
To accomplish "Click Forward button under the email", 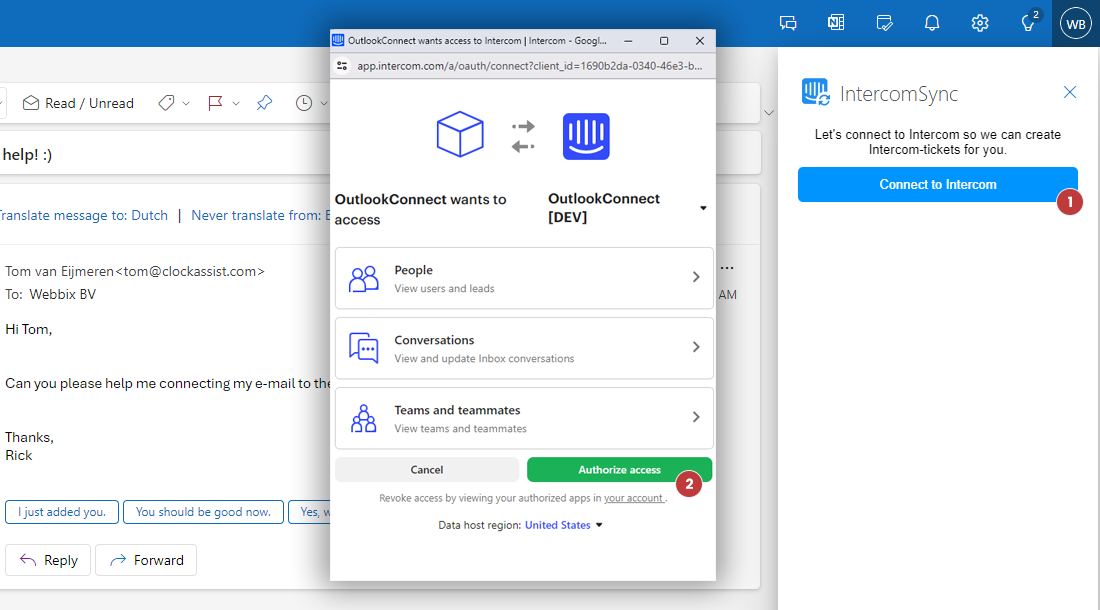I will point(146,560).
